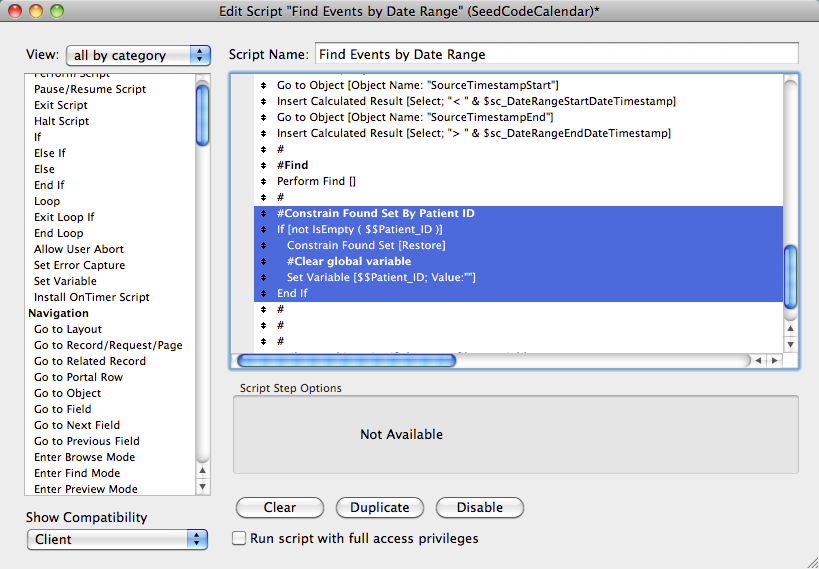Click into the Script Name field
Image resolution: width=819 pixels, height=569 pixels.
click(x=556, y=54)
